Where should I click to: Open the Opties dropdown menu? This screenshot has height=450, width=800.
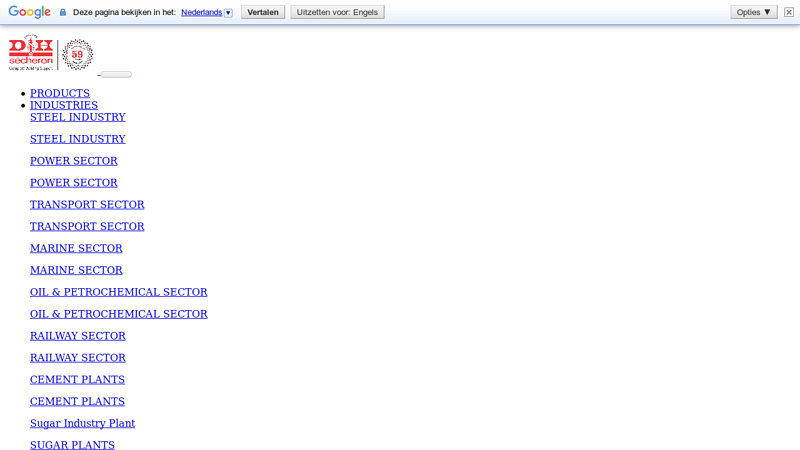(753, 12)
